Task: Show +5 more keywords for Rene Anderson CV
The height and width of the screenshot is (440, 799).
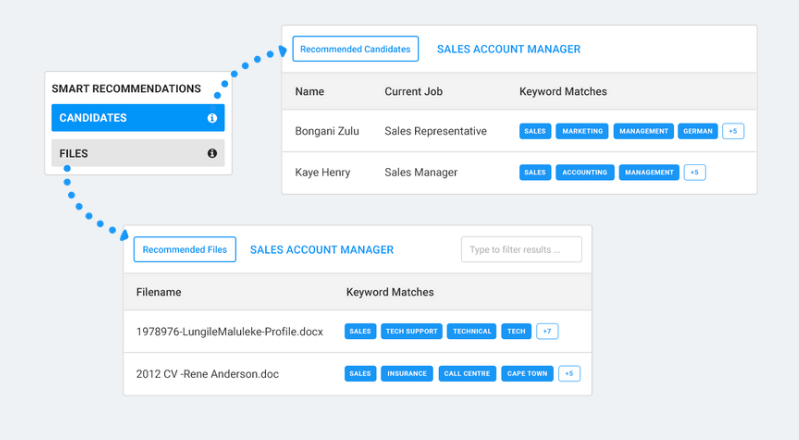Action: coord(569,374)
